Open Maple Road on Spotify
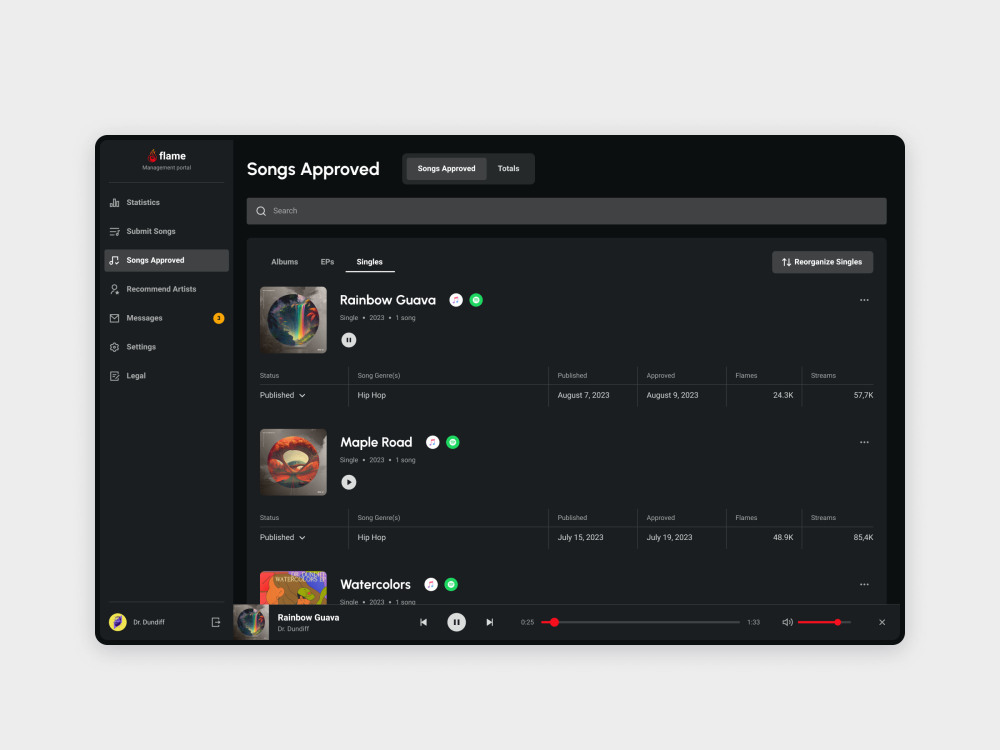Viewport: 1000px width, 750px height. [453, 442]
